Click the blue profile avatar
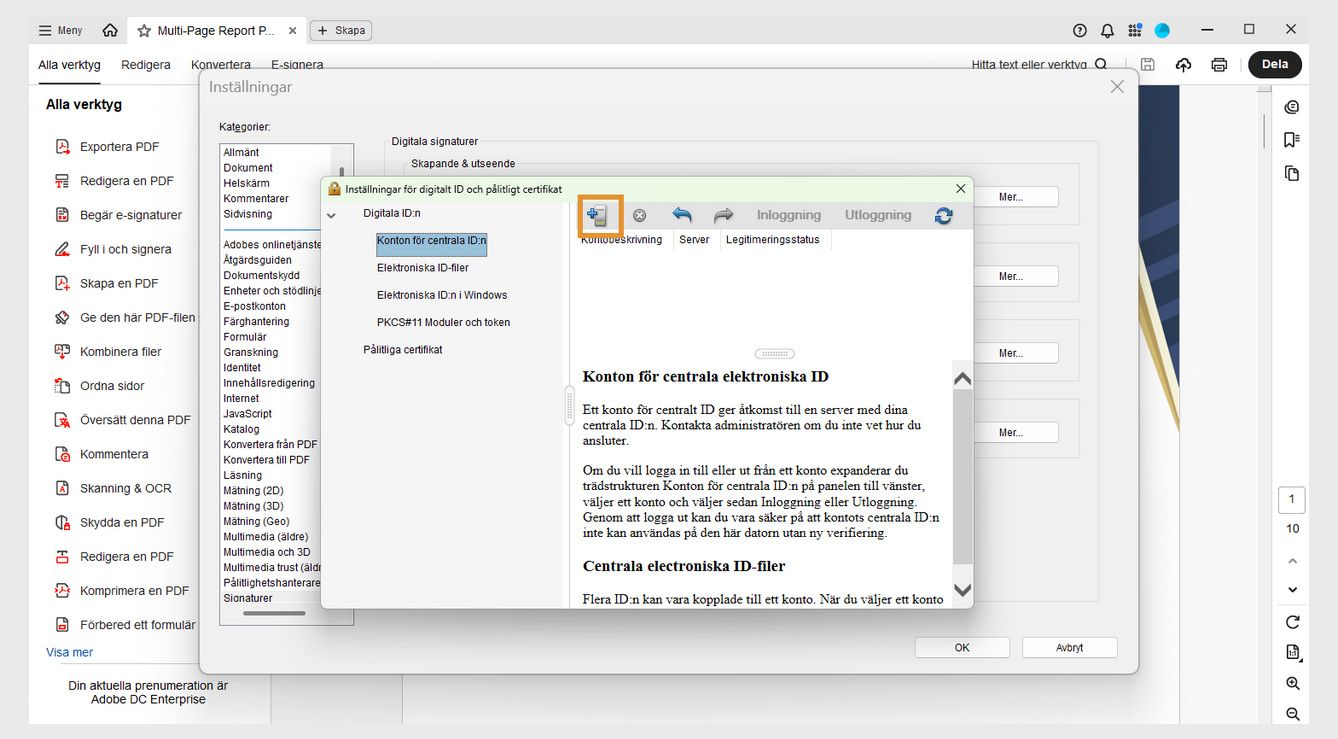The image size is (1338, 739). click(1162, 31)
